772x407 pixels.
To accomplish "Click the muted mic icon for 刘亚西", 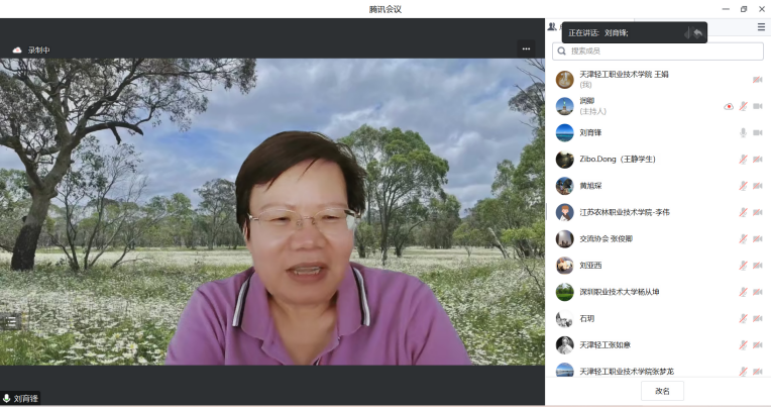I will click(743, 266).
